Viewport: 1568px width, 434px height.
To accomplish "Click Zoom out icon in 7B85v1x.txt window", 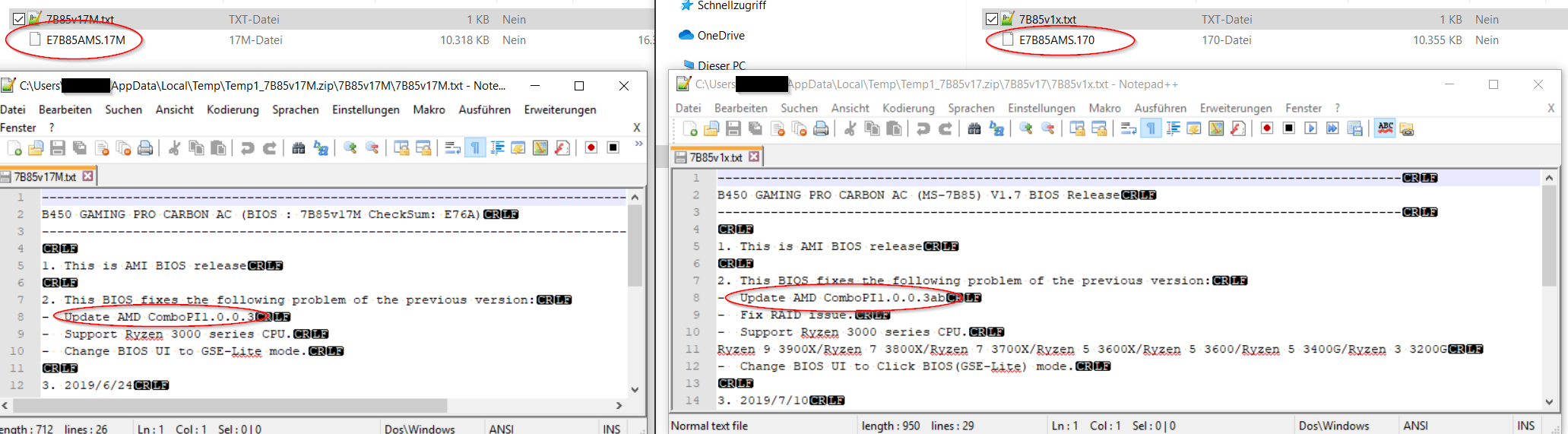I will 1048,128.
